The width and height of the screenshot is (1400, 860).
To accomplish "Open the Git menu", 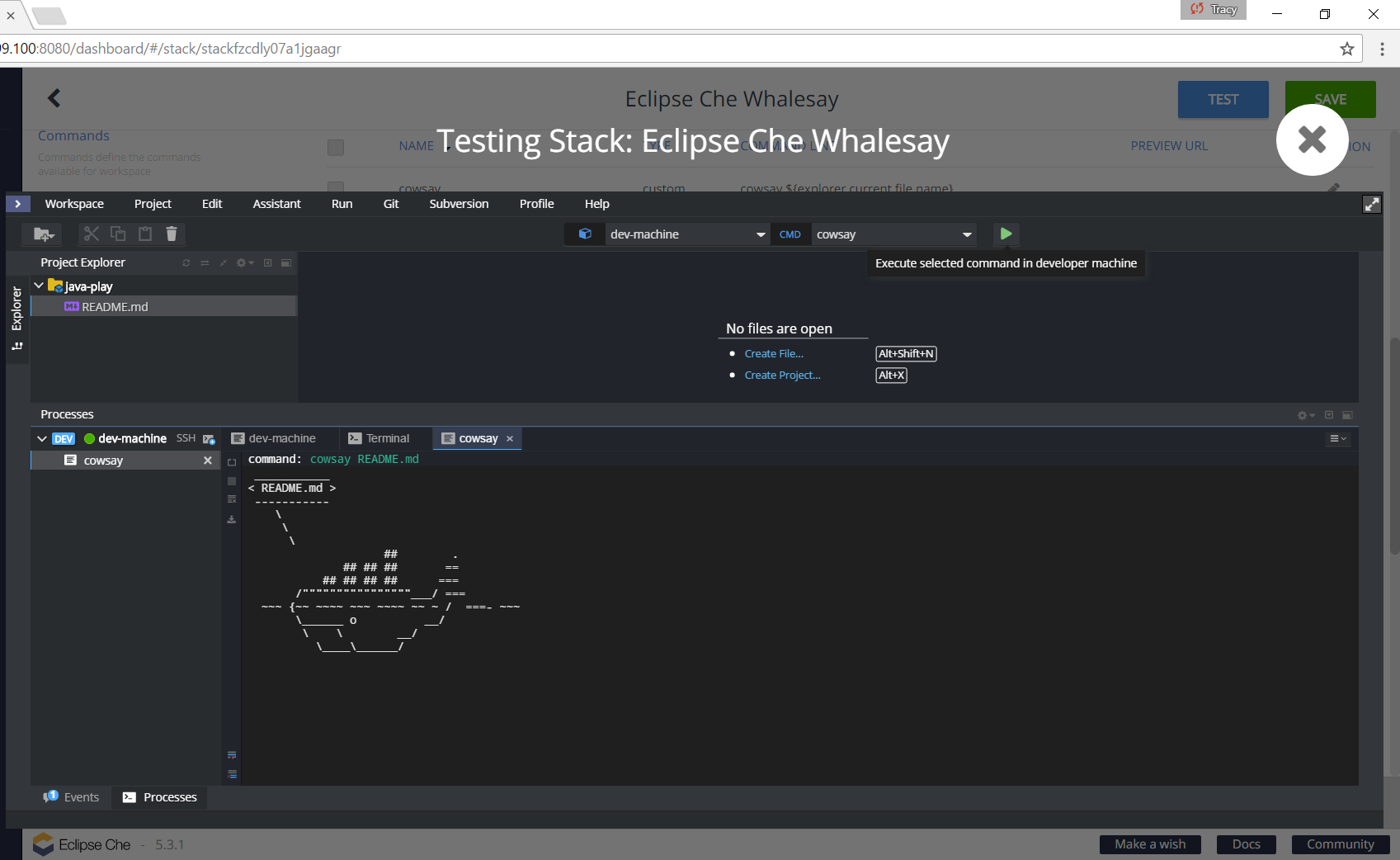I will point(391,204).
